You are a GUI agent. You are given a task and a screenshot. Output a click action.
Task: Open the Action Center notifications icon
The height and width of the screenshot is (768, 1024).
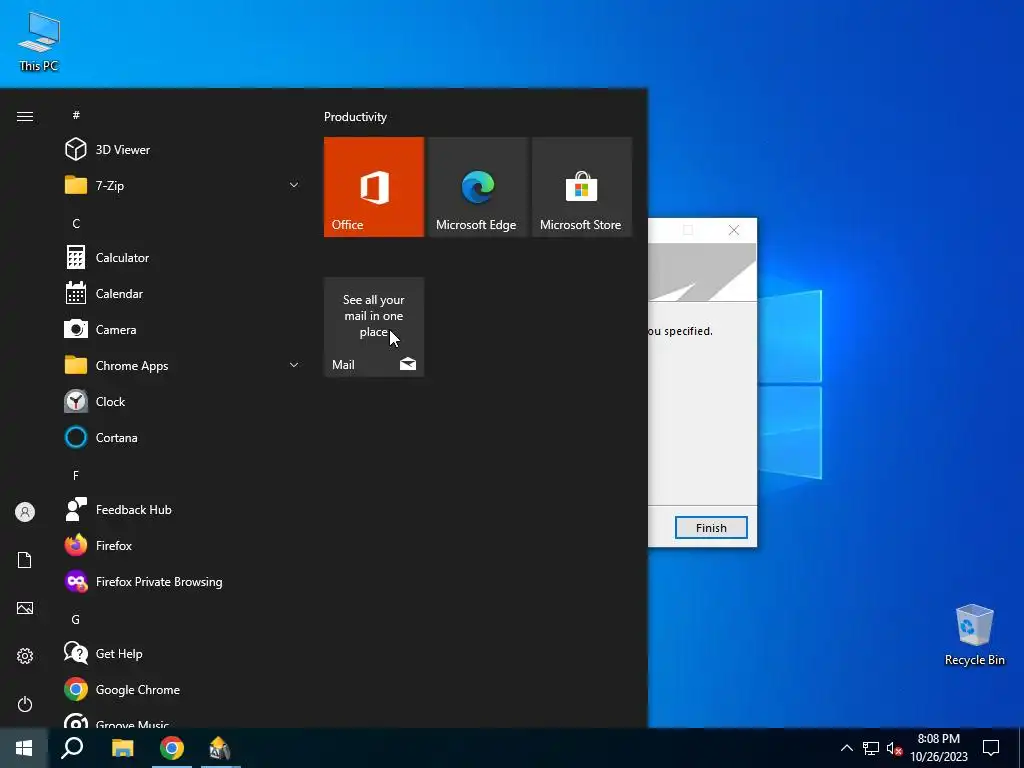(991, 748)
